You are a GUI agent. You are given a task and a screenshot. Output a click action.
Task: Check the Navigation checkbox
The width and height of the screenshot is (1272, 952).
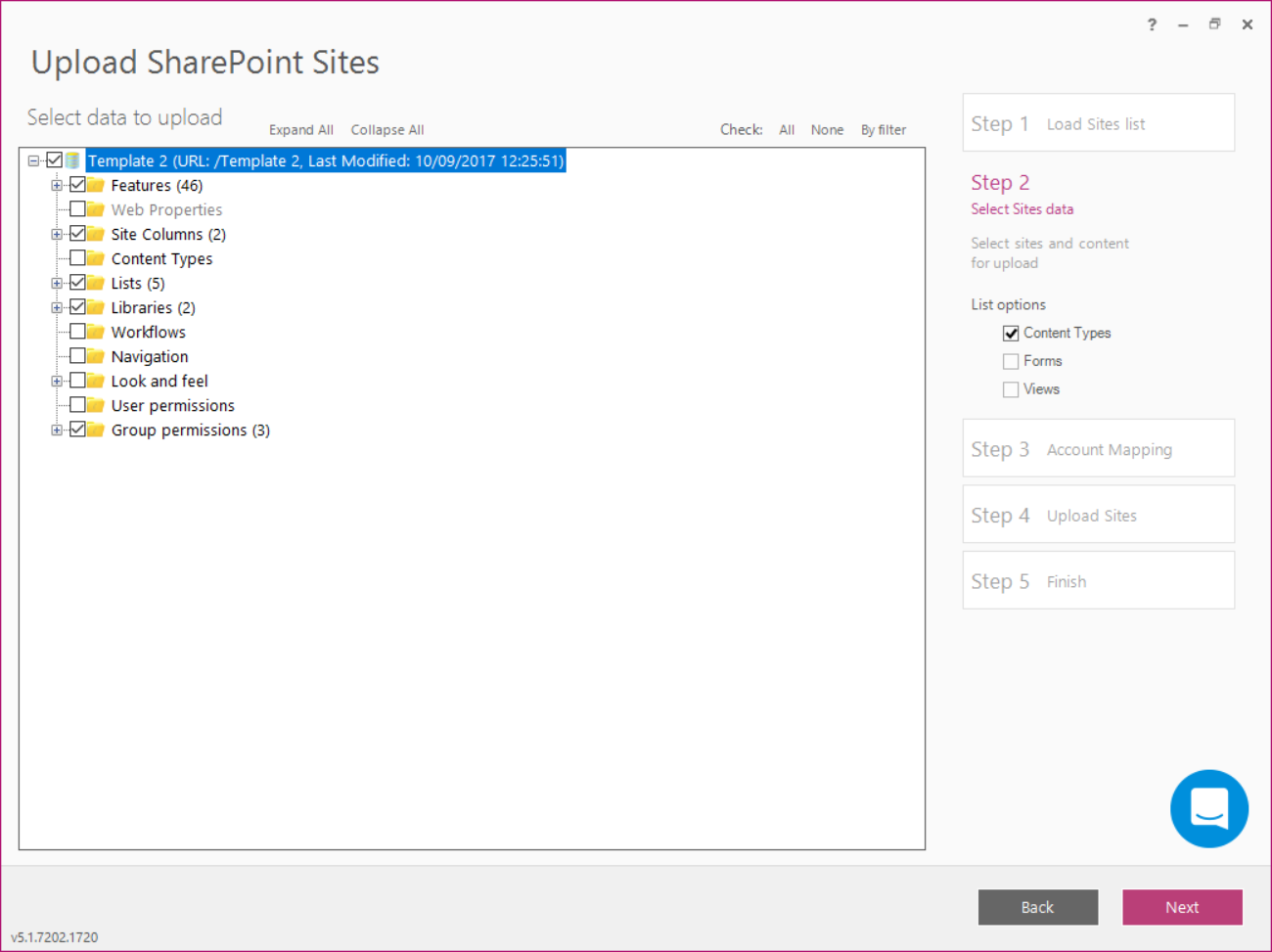(x=77, y=356)
